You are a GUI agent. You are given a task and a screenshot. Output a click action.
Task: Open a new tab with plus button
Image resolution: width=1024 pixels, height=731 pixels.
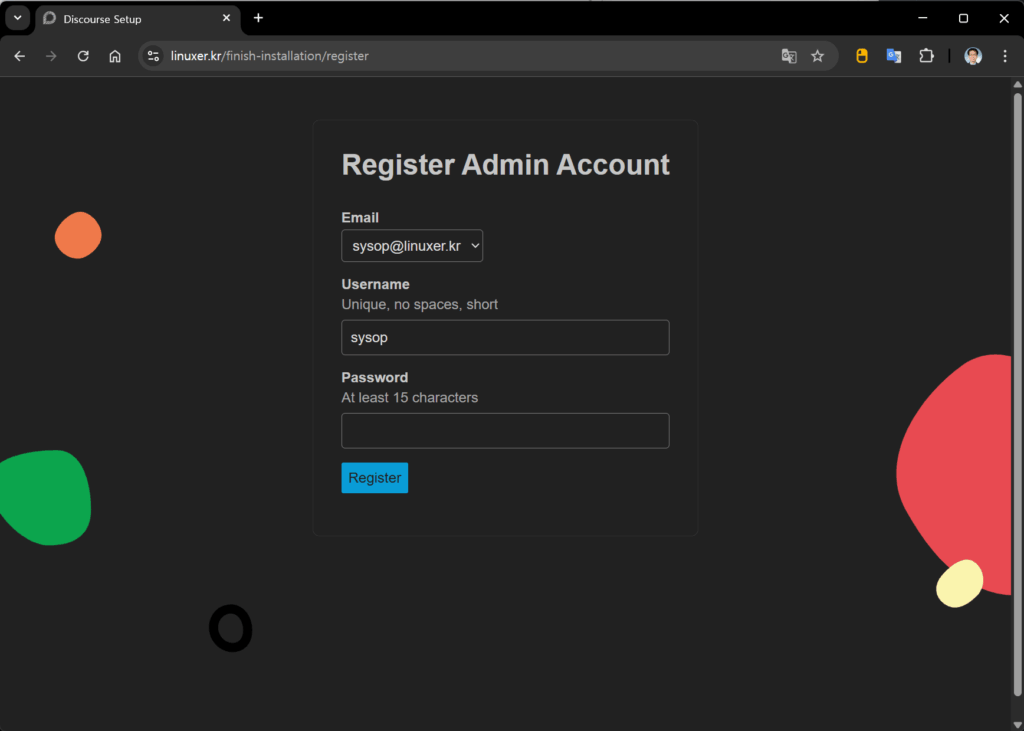coord(258,18)
